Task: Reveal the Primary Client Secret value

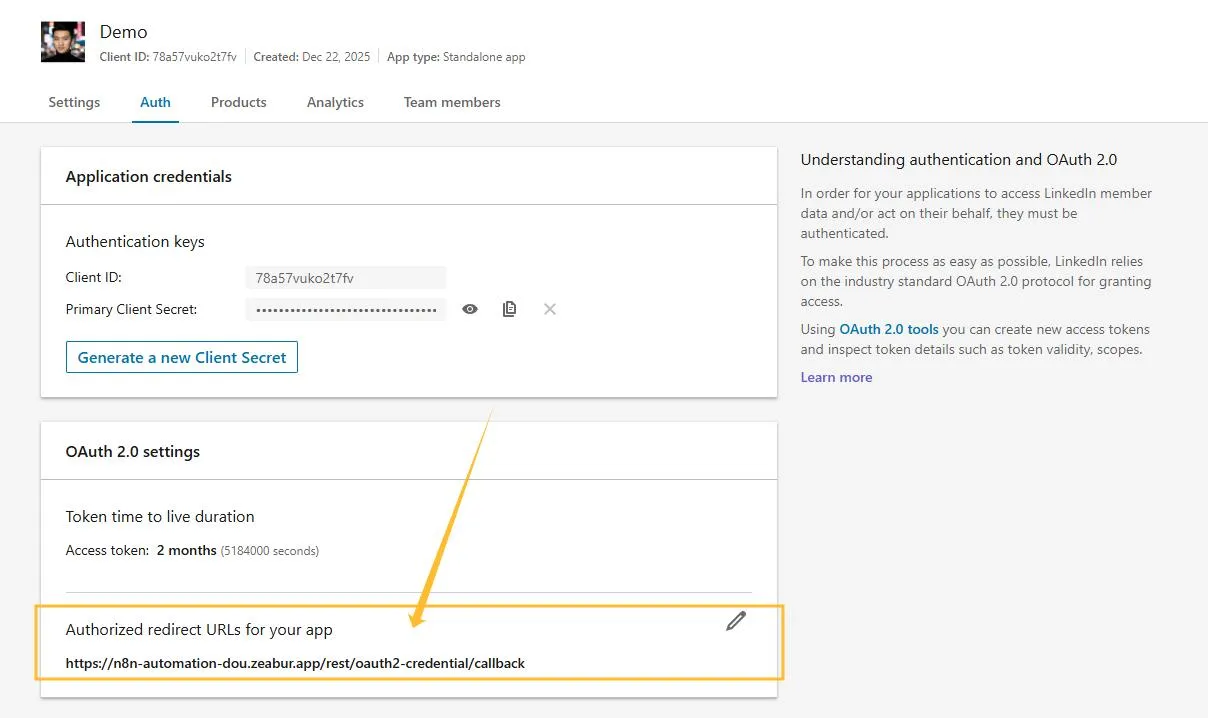Action: pos(469,309)
